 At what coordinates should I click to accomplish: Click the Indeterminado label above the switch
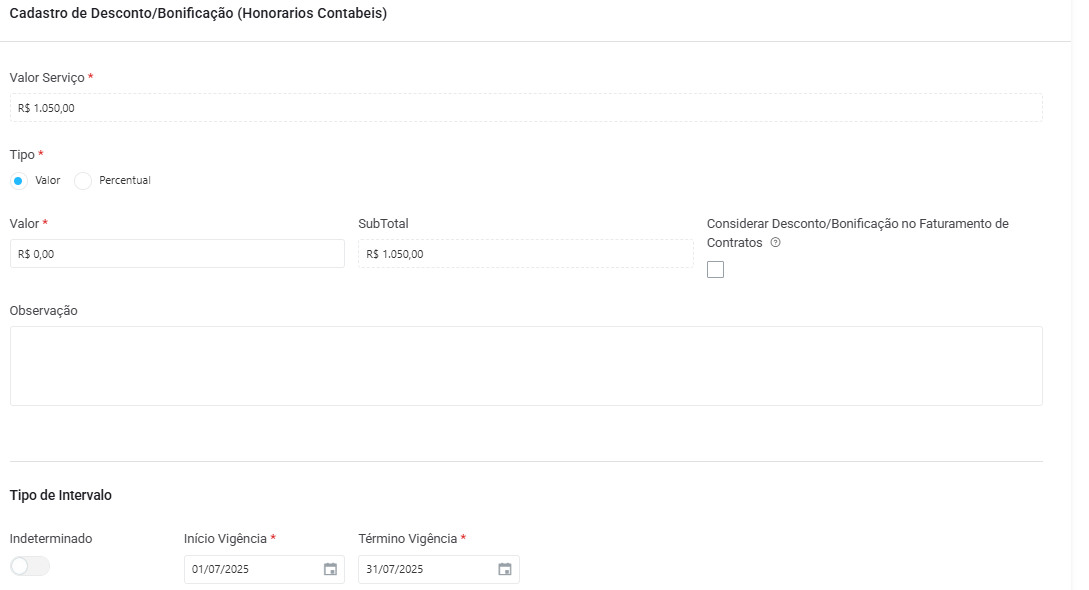[x=51, y=539]
